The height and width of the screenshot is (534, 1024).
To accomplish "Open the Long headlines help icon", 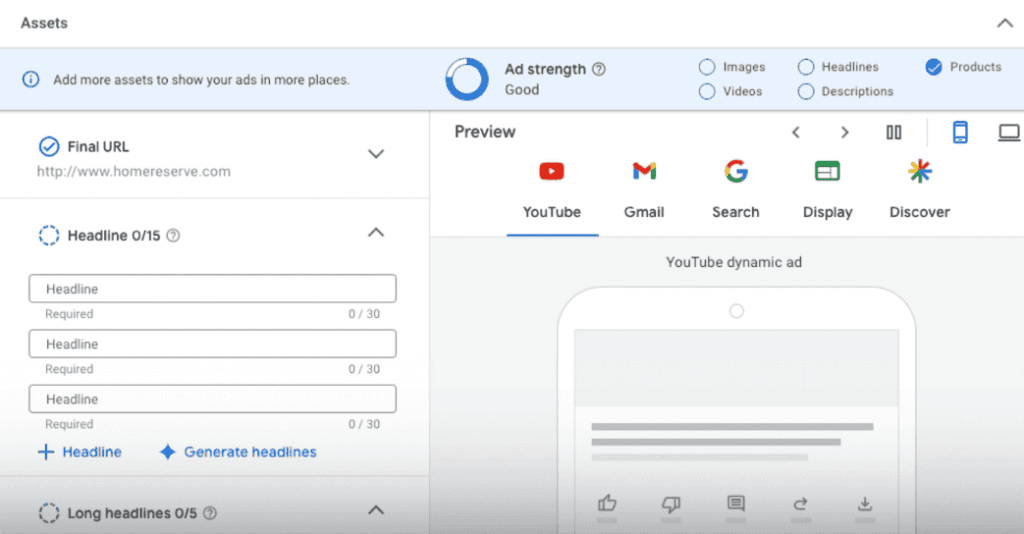I will (x=210, y=513).
